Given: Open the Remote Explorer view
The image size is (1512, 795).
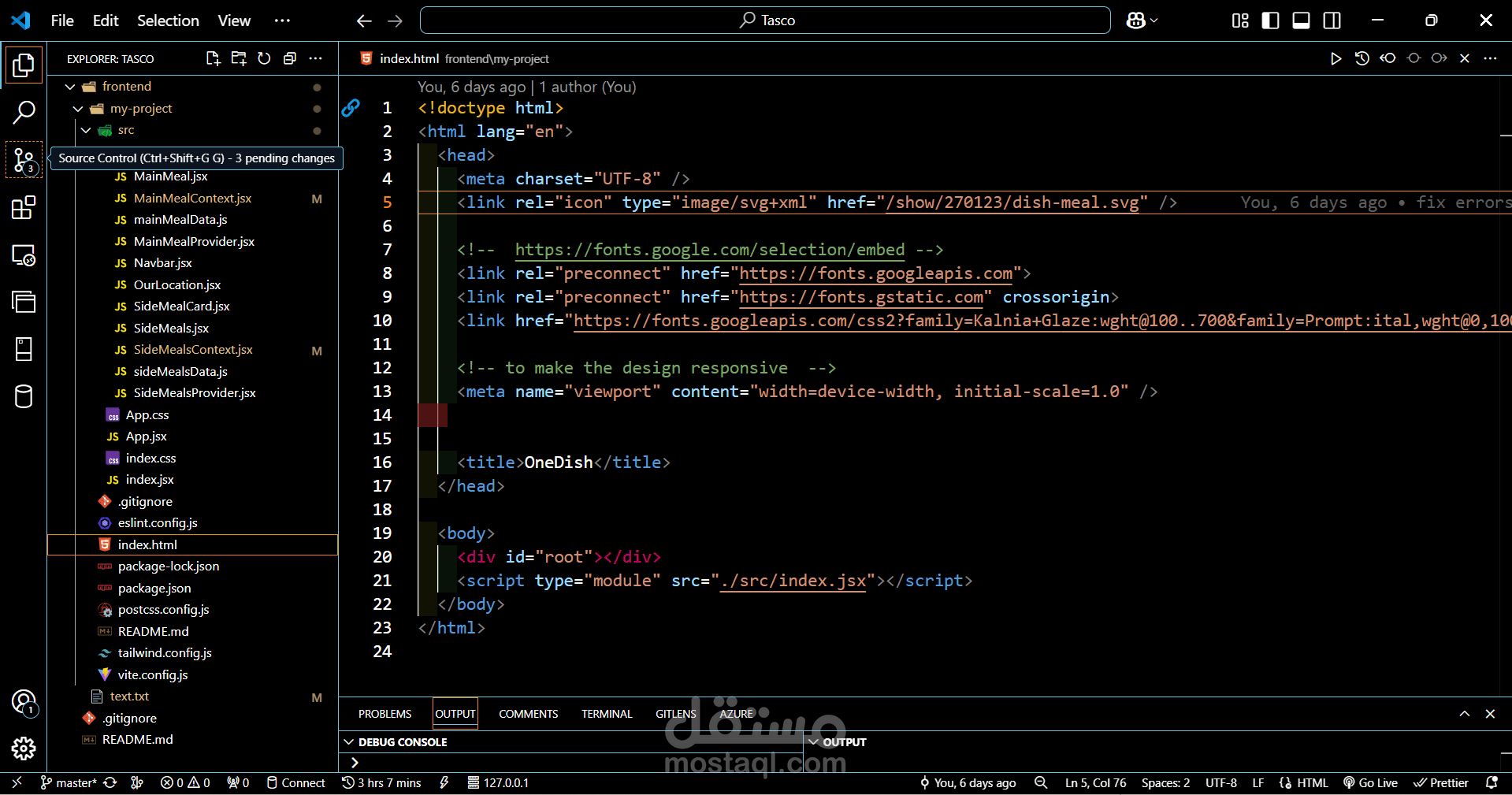Looking at the screenshot, I should tap(24, 255).
